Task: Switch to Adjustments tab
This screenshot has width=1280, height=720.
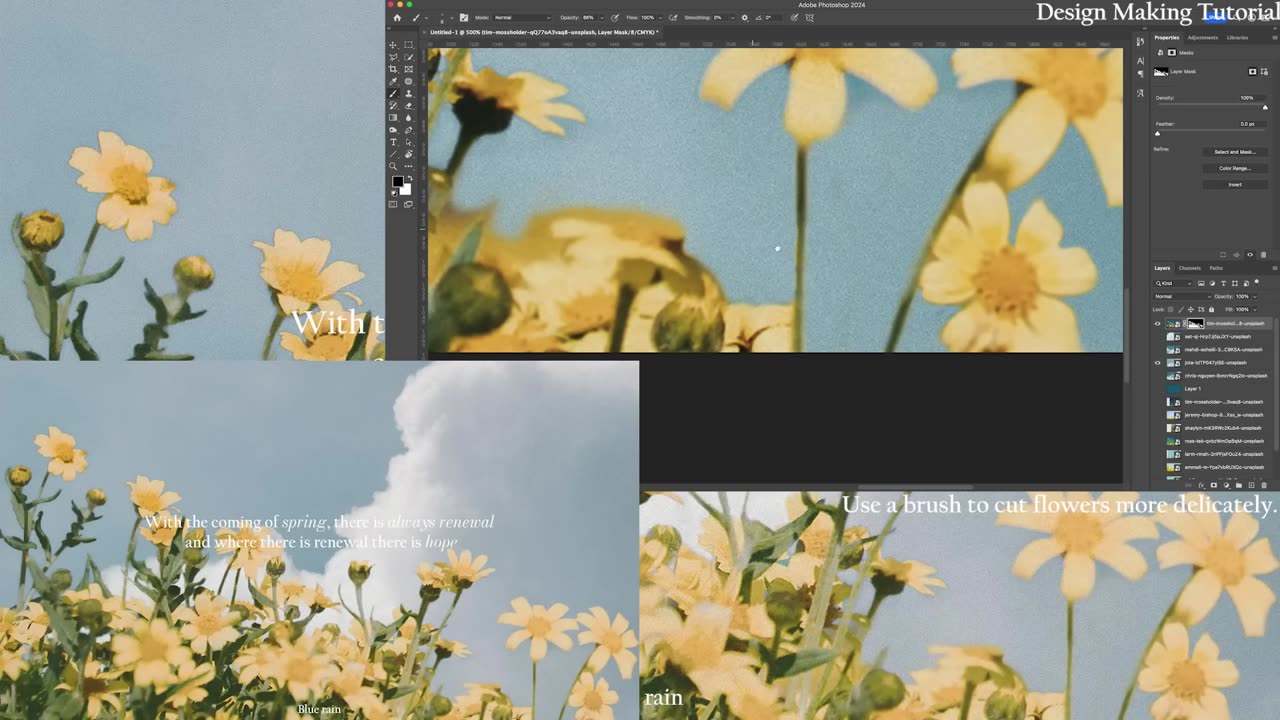Action: tap(1203, 38)
